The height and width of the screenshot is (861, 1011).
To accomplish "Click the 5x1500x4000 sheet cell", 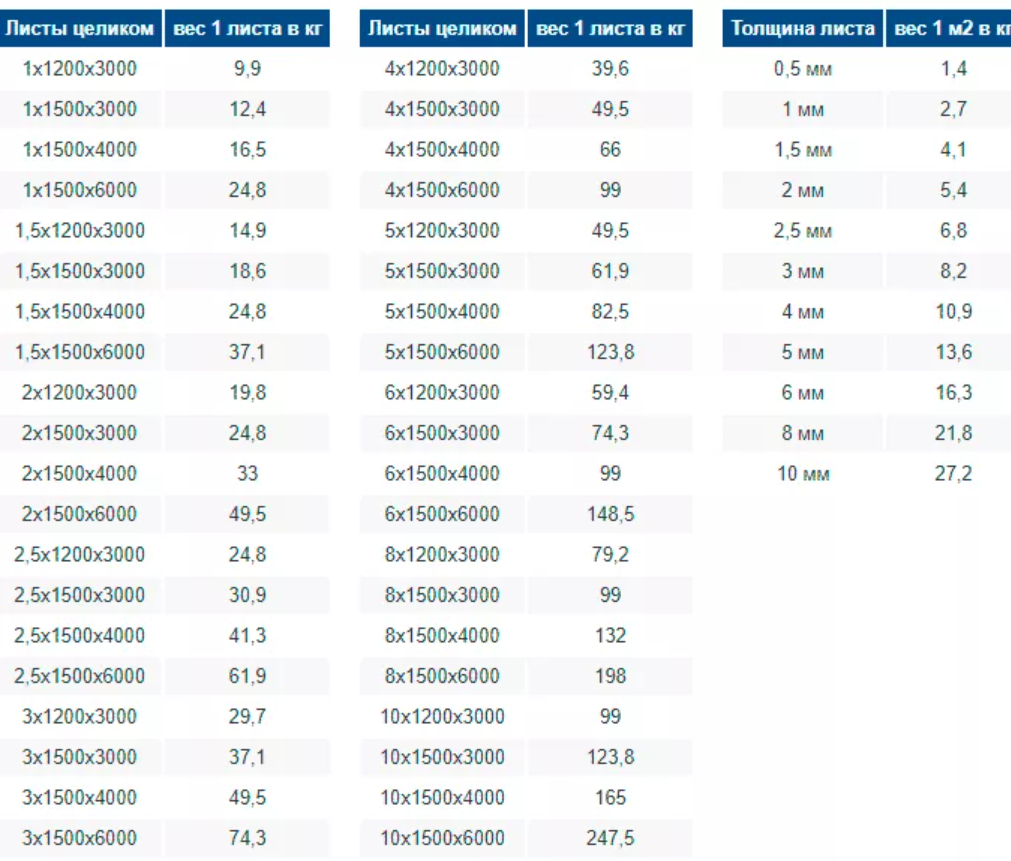I will tap(442, 312).
